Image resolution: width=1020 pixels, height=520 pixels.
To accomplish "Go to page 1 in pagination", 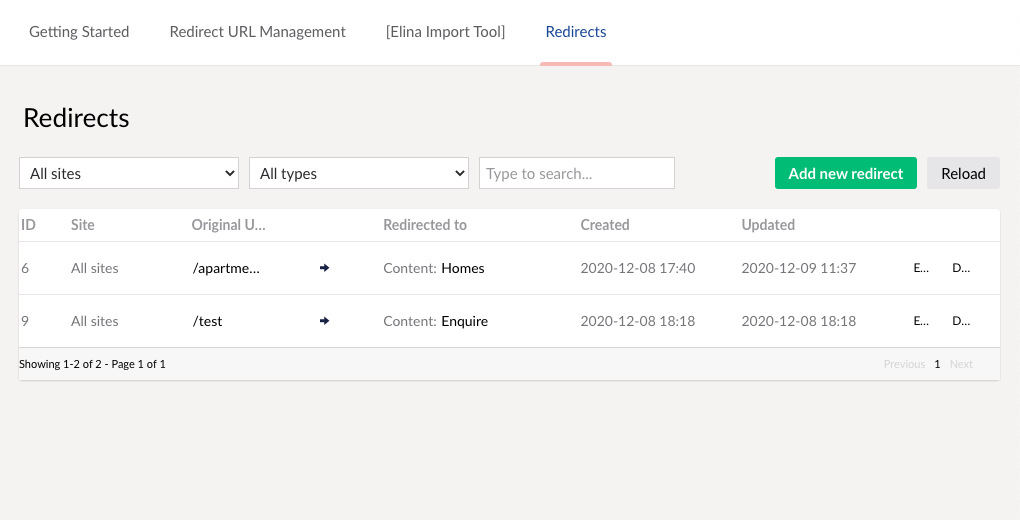I will pos(937,364).
